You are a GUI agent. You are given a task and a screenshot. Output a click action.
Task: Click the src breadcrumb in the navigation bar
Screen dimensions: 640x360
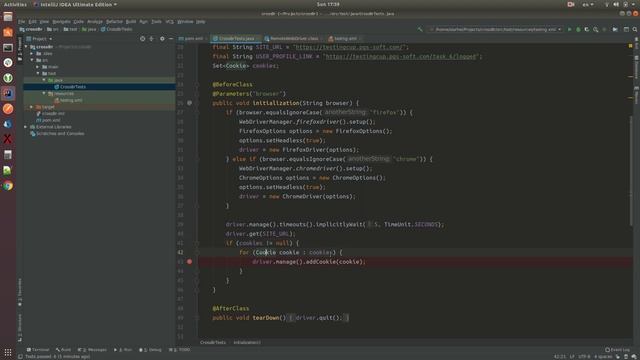[53, 29]
